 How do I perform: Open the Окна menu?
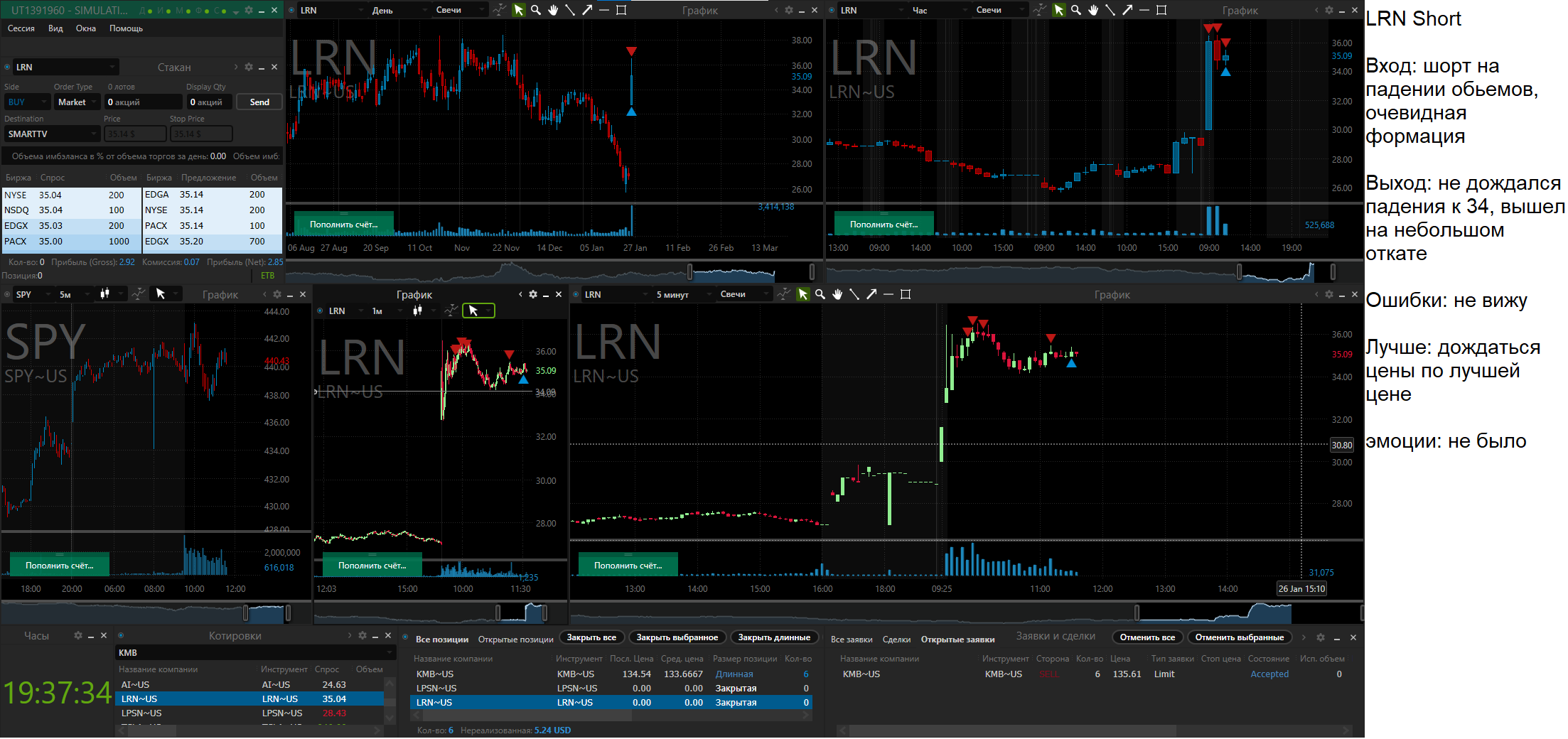86,28
